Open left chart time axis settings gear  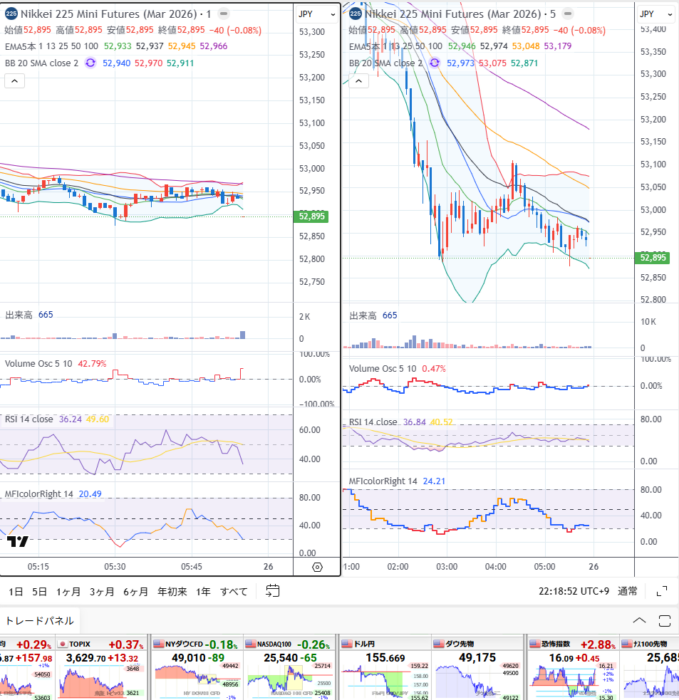coord(317,566)
